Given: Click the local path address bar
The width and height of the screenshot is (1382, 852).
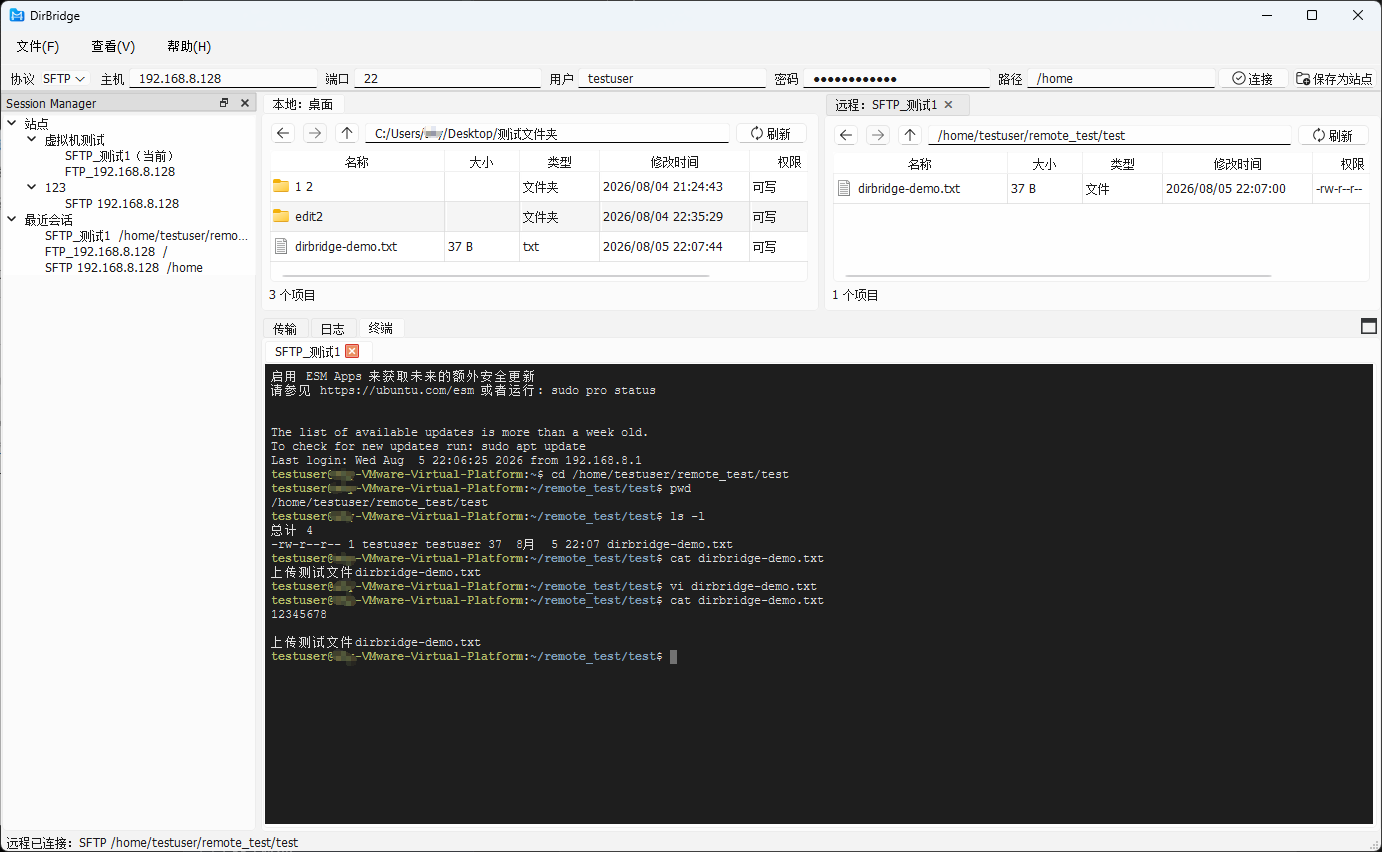Looking at the screenshot, I should [x=548, y=134].
